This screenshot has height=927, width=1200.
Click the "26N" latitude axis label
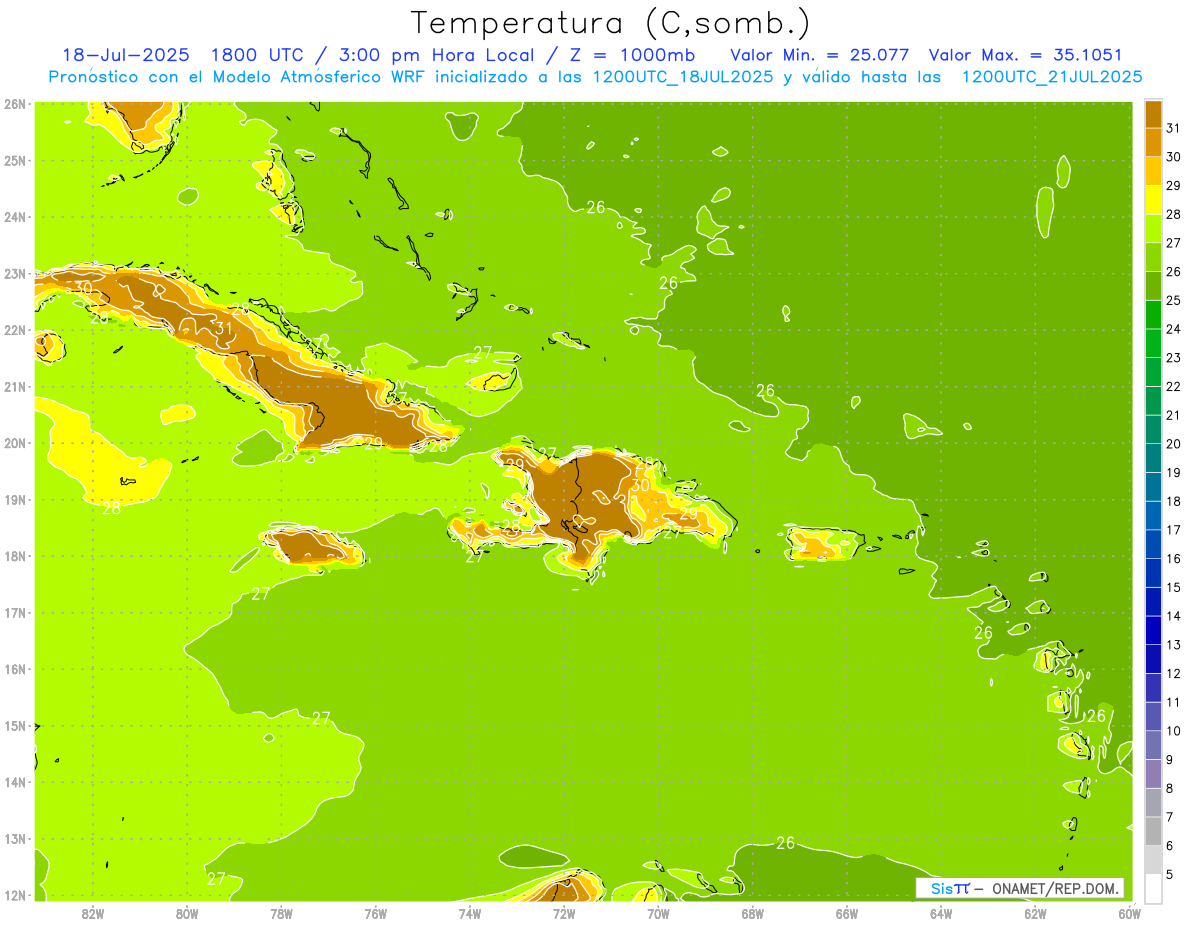15,104
